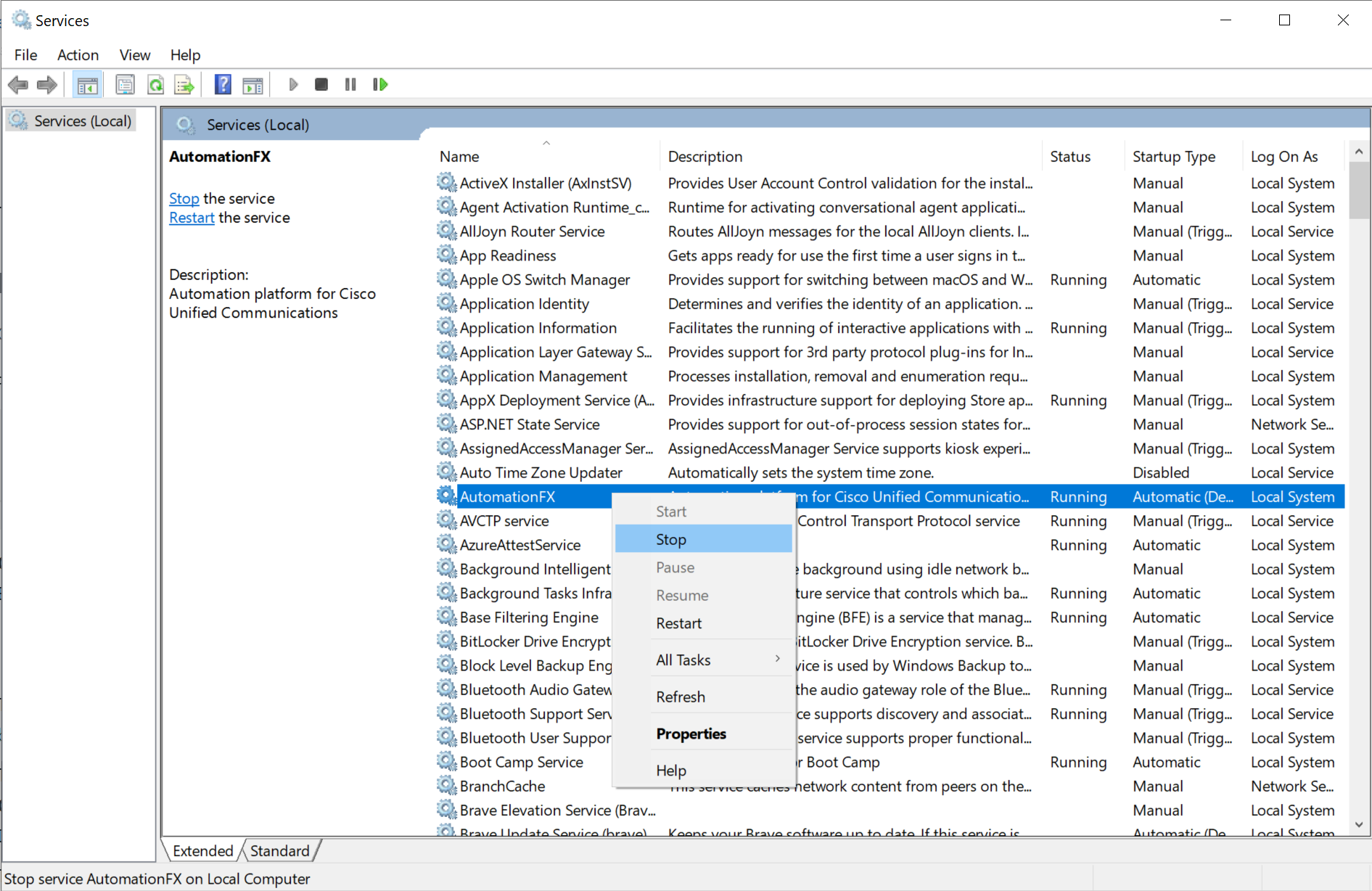Click Running status of Apple OS Switch Manager

[1078, 279]
